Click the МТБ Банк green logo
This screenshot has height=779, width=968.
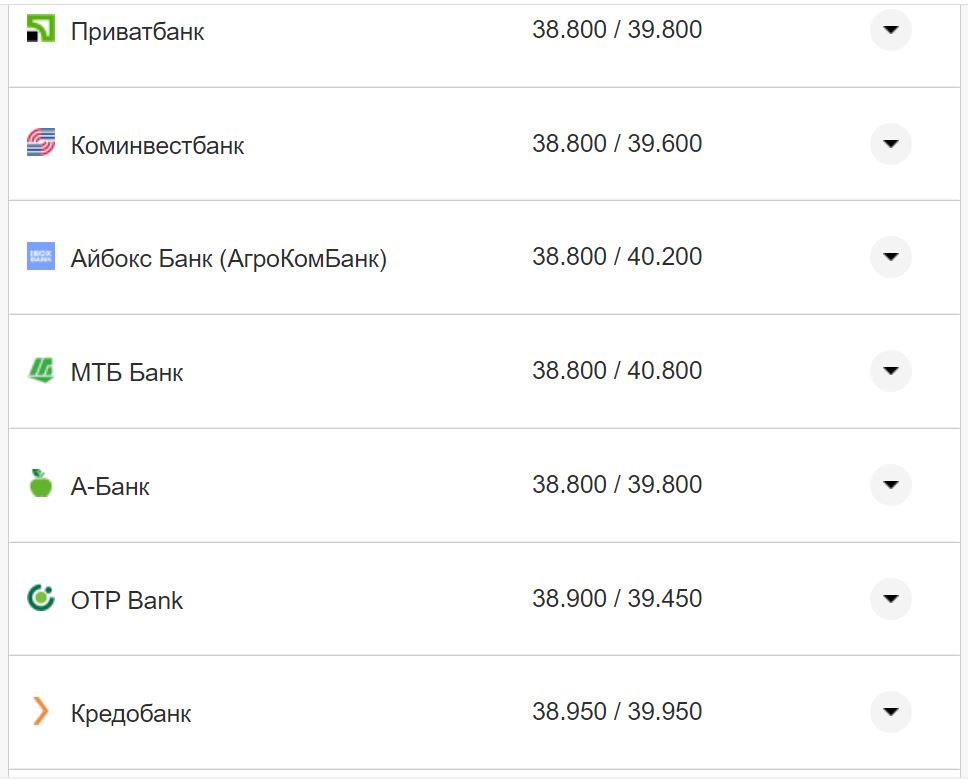point(40,371)
